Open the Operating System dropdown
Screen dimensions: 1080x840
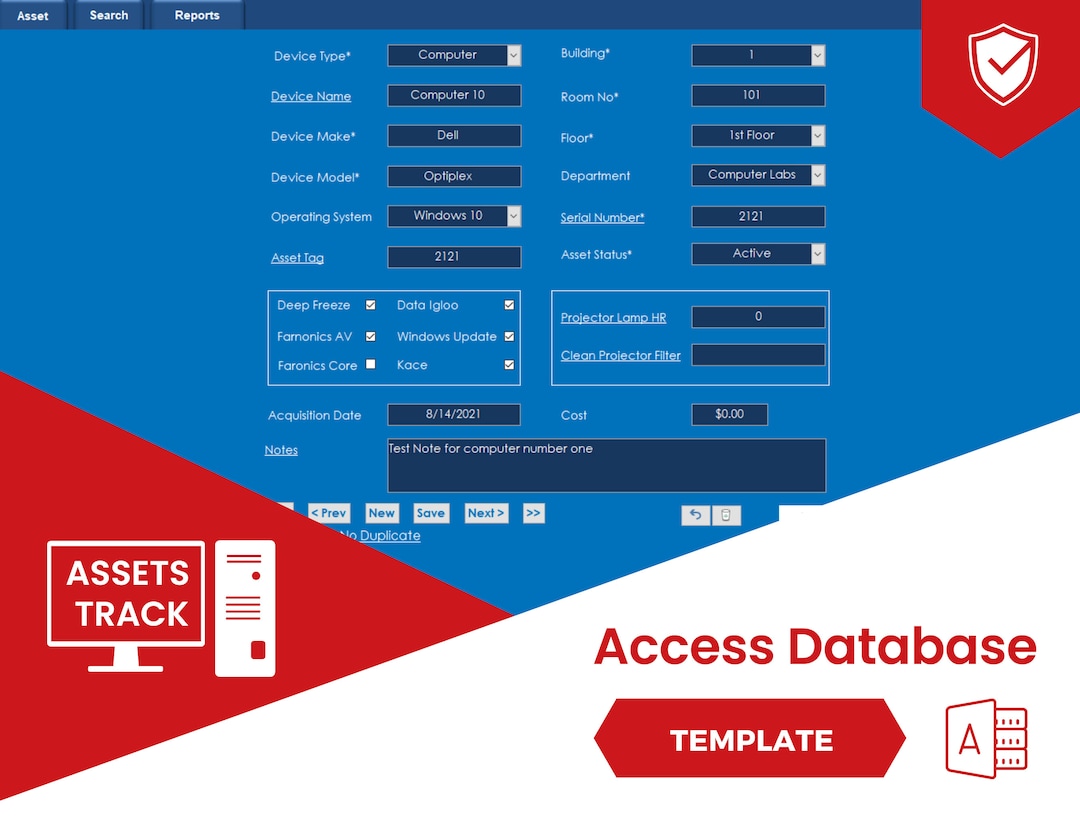[x=512, y=216]
